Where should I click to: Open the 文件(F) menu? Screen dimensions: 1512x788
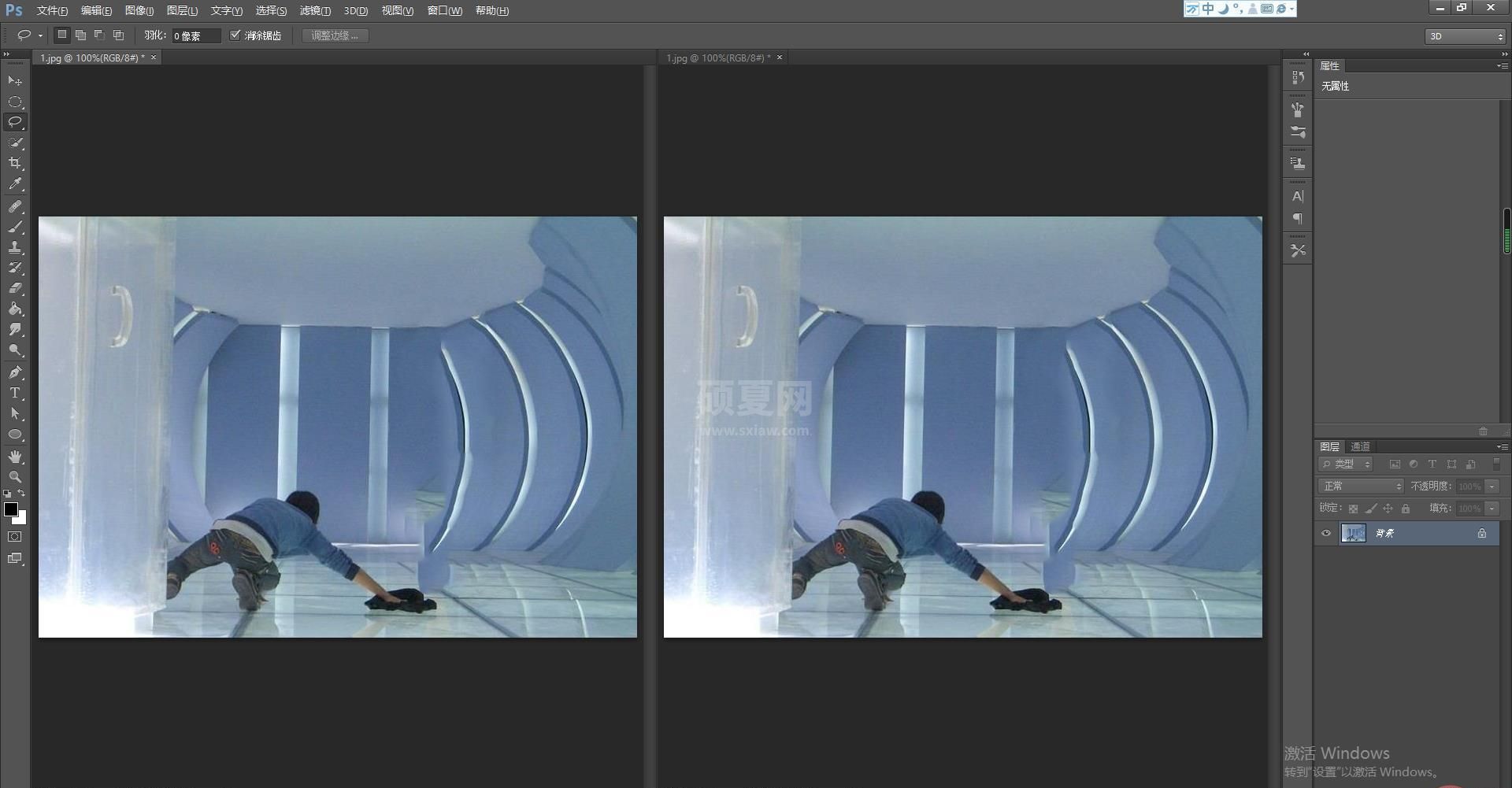pyautogui.click(x=52, y=11)
